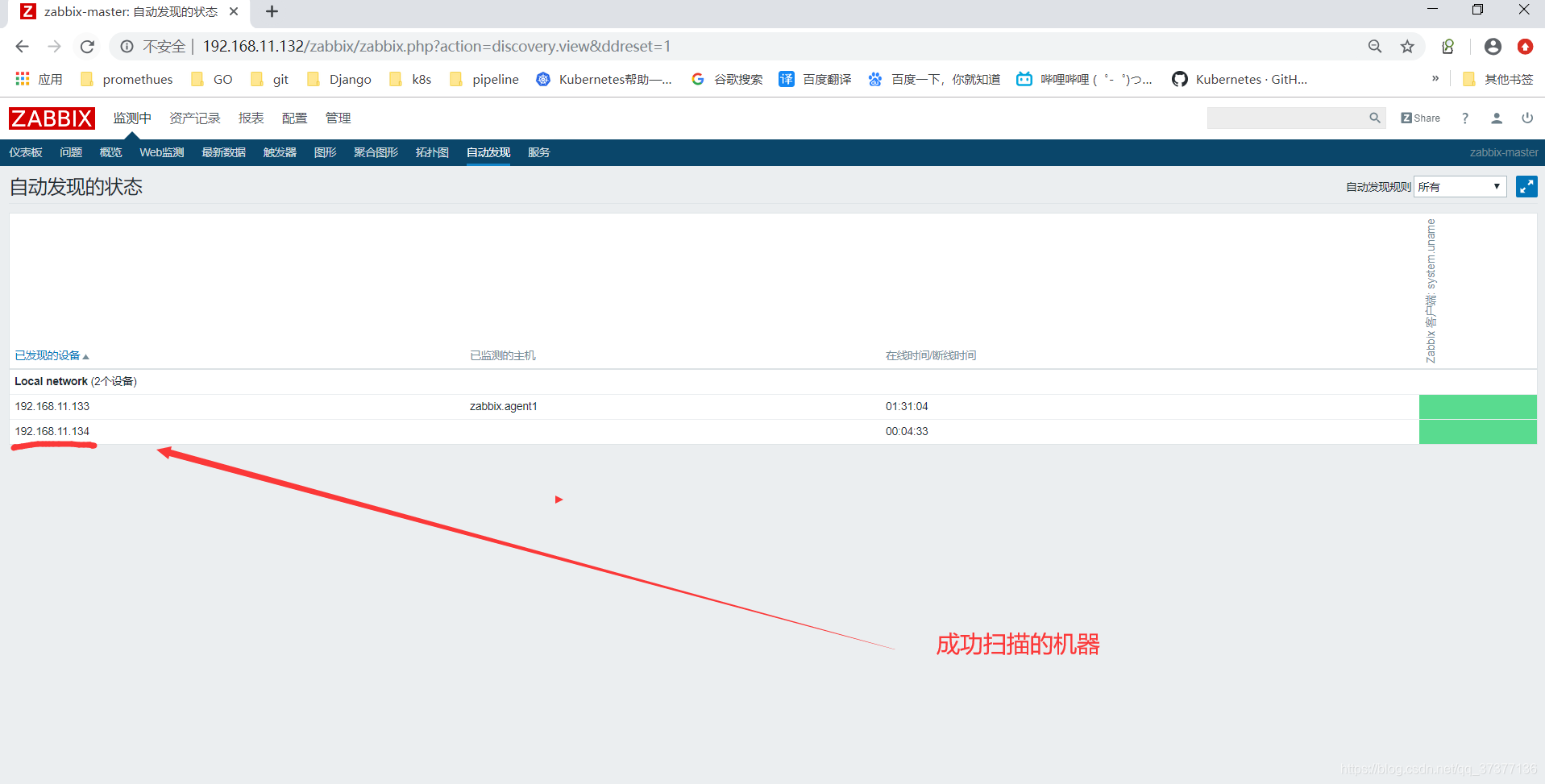Viewport: 1545px width, 784px height.
Task: Open the GO bookmark folder
Action: click(211, 79)
